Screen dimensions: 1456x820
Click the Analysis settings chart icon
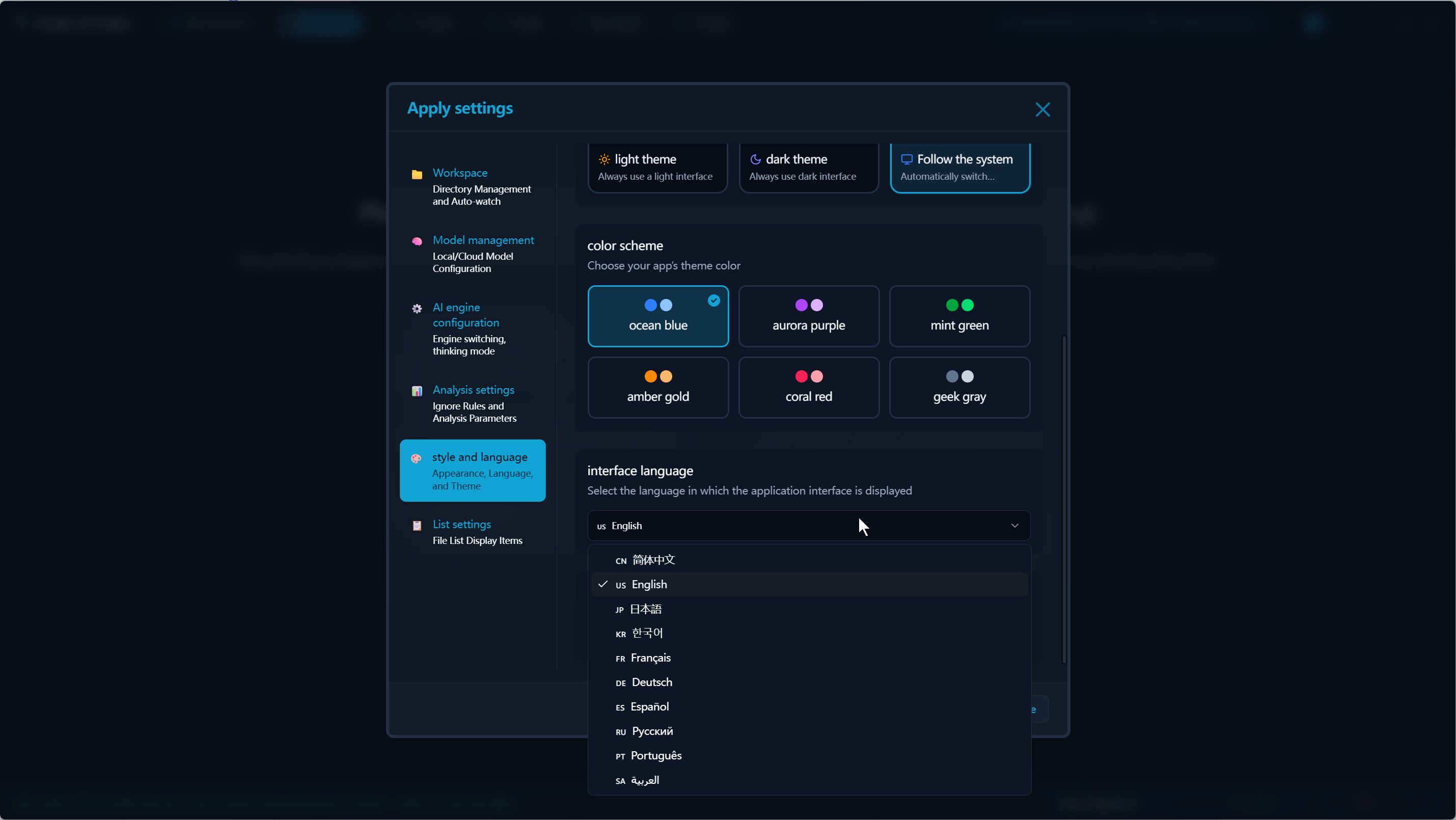(x=417, y=391)
